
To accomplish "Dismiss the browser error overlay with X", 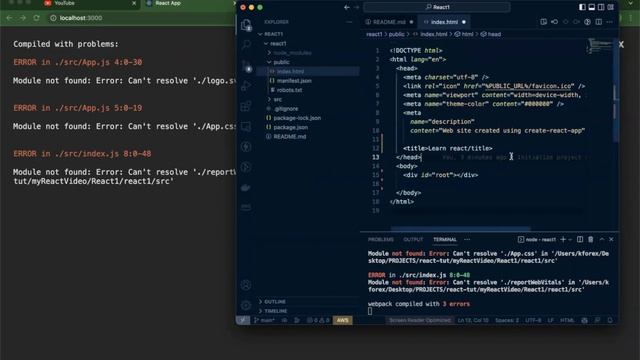I will [x=621, y=44].
